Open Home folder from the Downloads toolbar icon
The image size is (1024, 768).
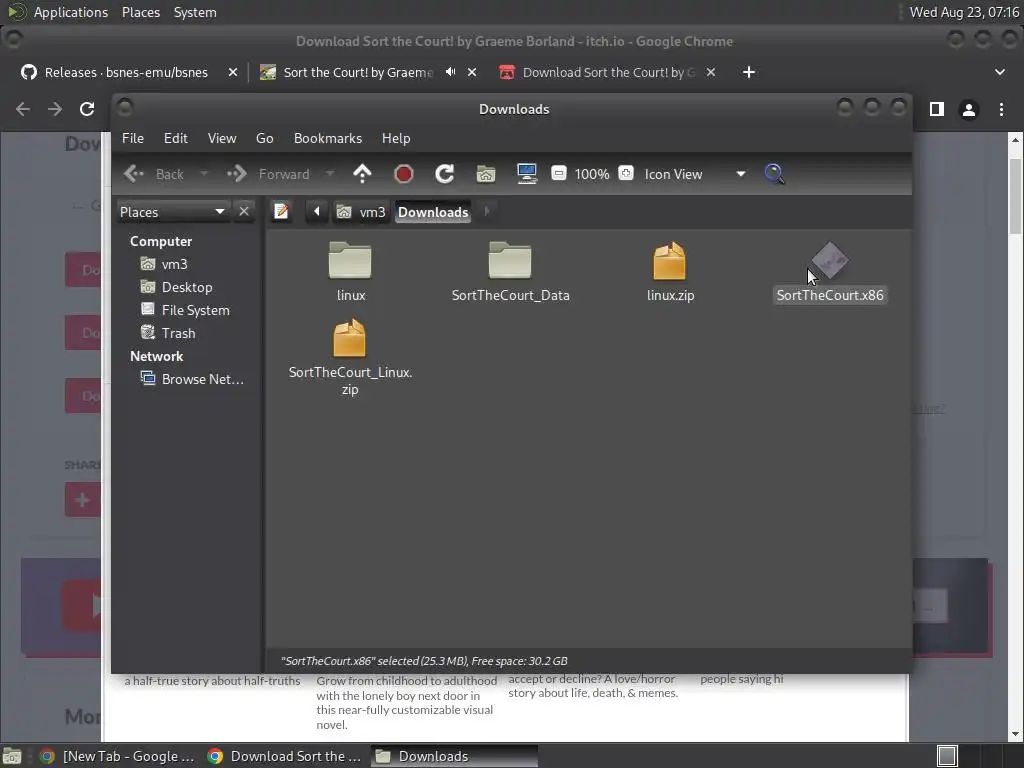tap(486, 174)
